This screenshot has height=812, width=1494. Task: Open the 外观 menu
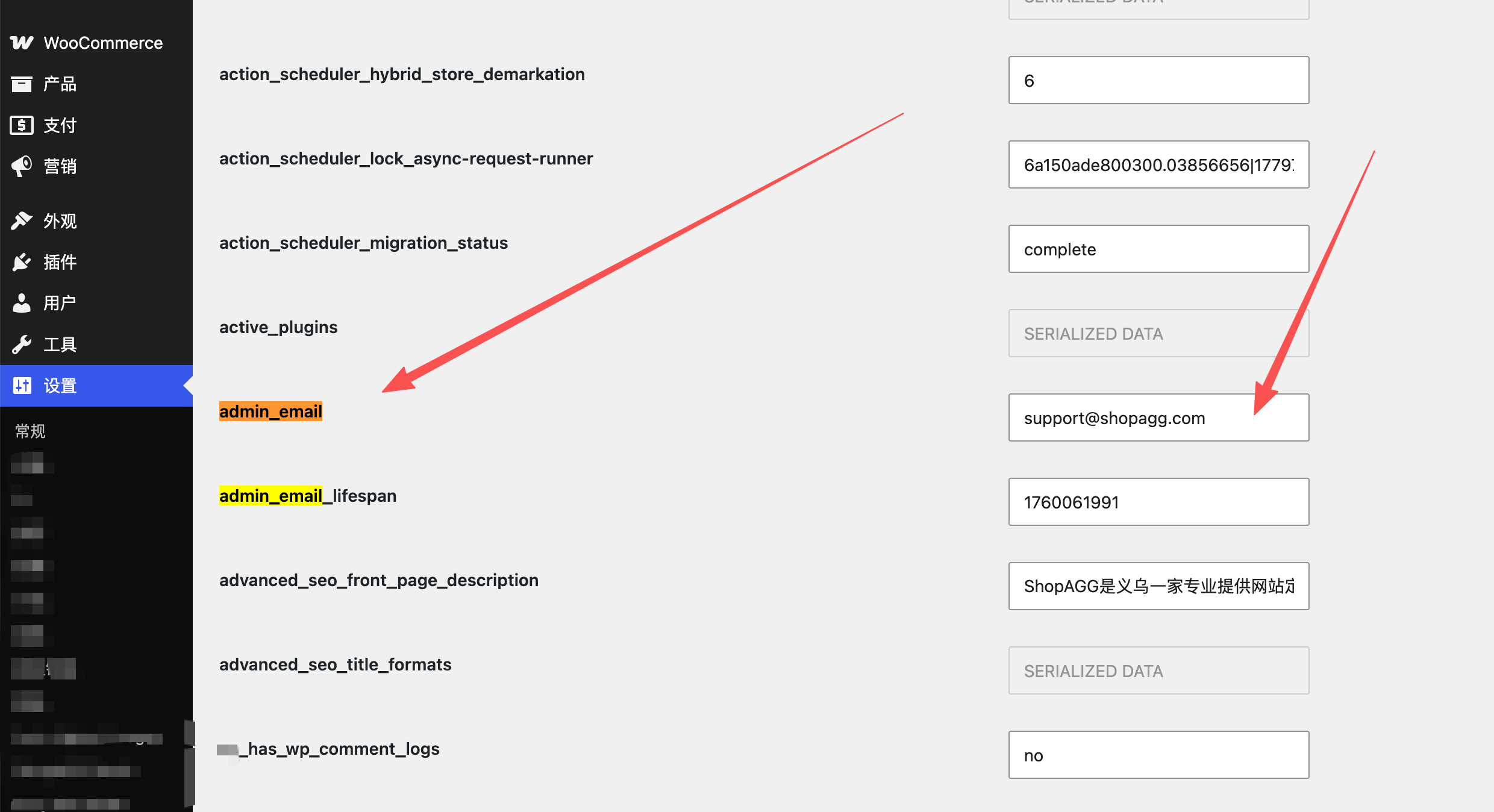[96, 221]
